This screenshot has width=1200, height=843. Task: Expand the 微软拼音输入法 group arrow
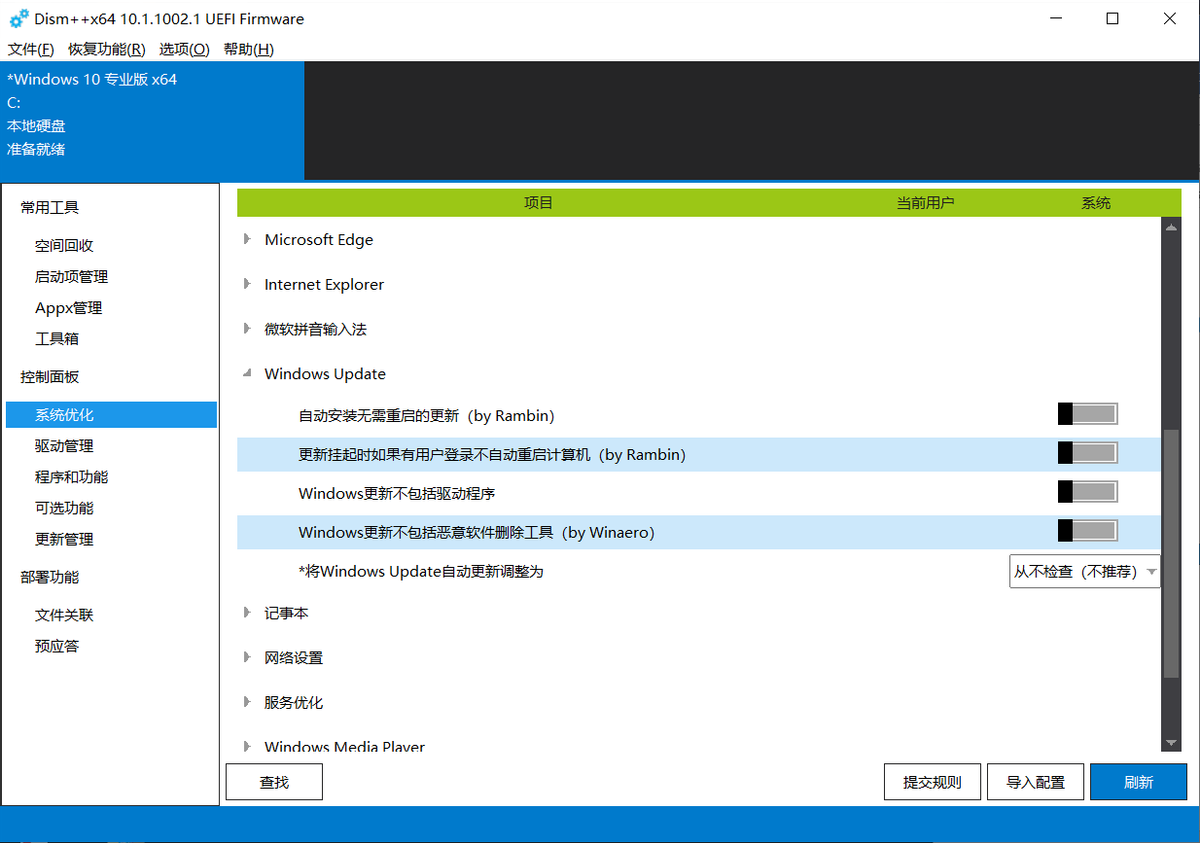pyautogui.click(x=247, y=328)
